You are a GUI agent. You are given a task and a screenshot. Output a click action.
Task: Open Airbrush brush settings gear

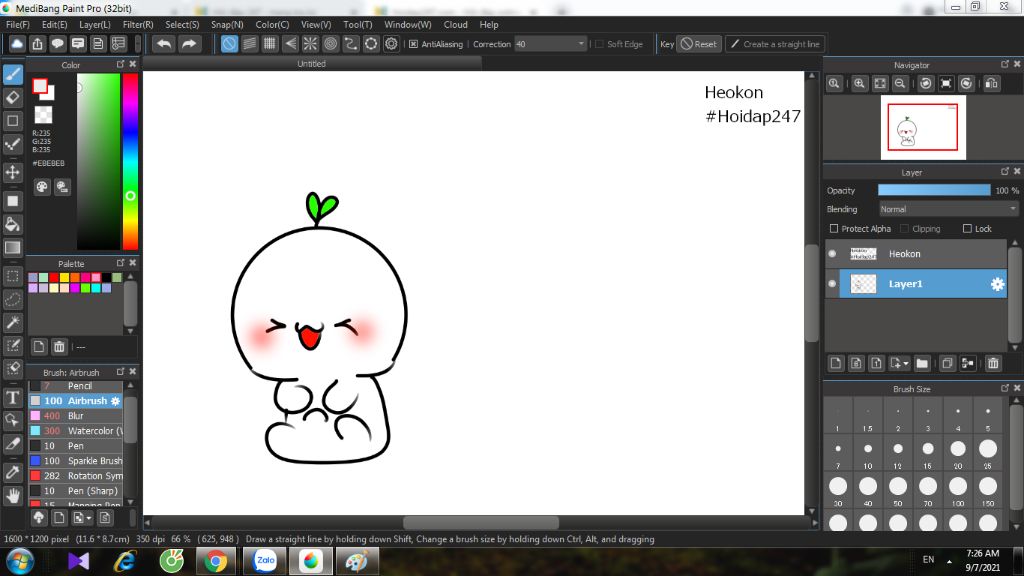(x=116, y=401)
